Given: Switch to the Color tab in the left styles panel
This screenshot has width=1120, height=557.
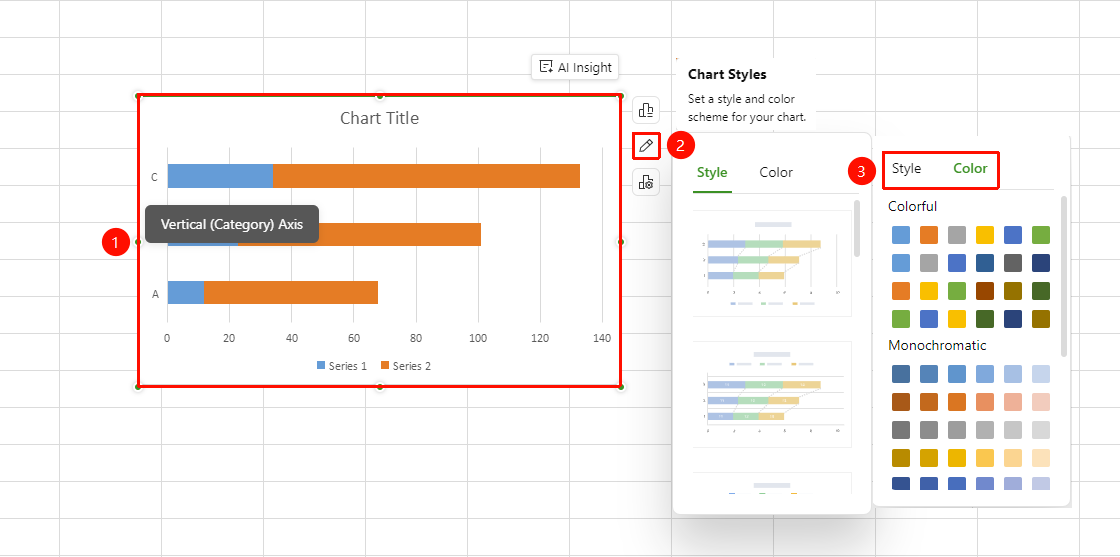Looking at the screenshot, I should [776, 172].
